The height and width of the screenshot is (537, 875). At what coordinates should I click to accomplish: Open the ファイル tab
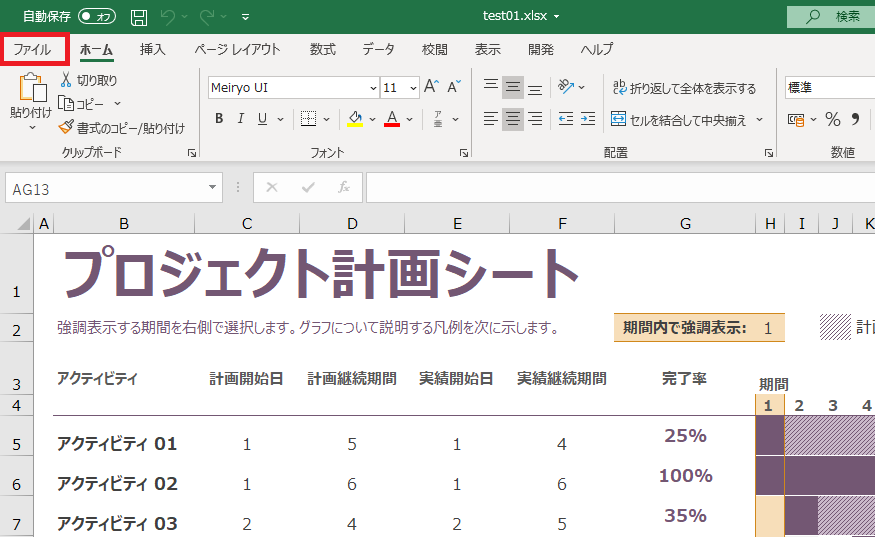point(32,49)
